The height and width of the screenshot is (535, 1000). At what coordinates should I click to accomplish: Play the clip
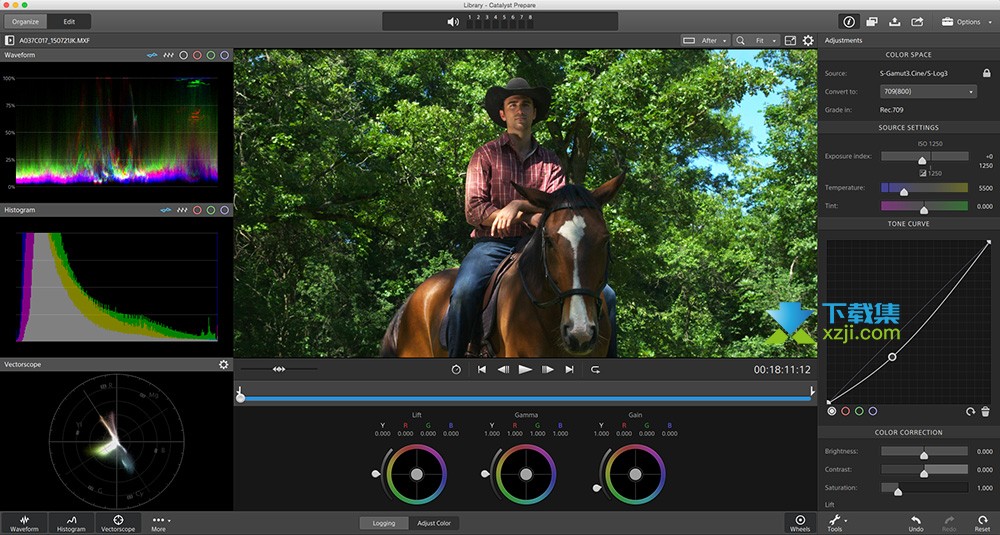point(526,370)
